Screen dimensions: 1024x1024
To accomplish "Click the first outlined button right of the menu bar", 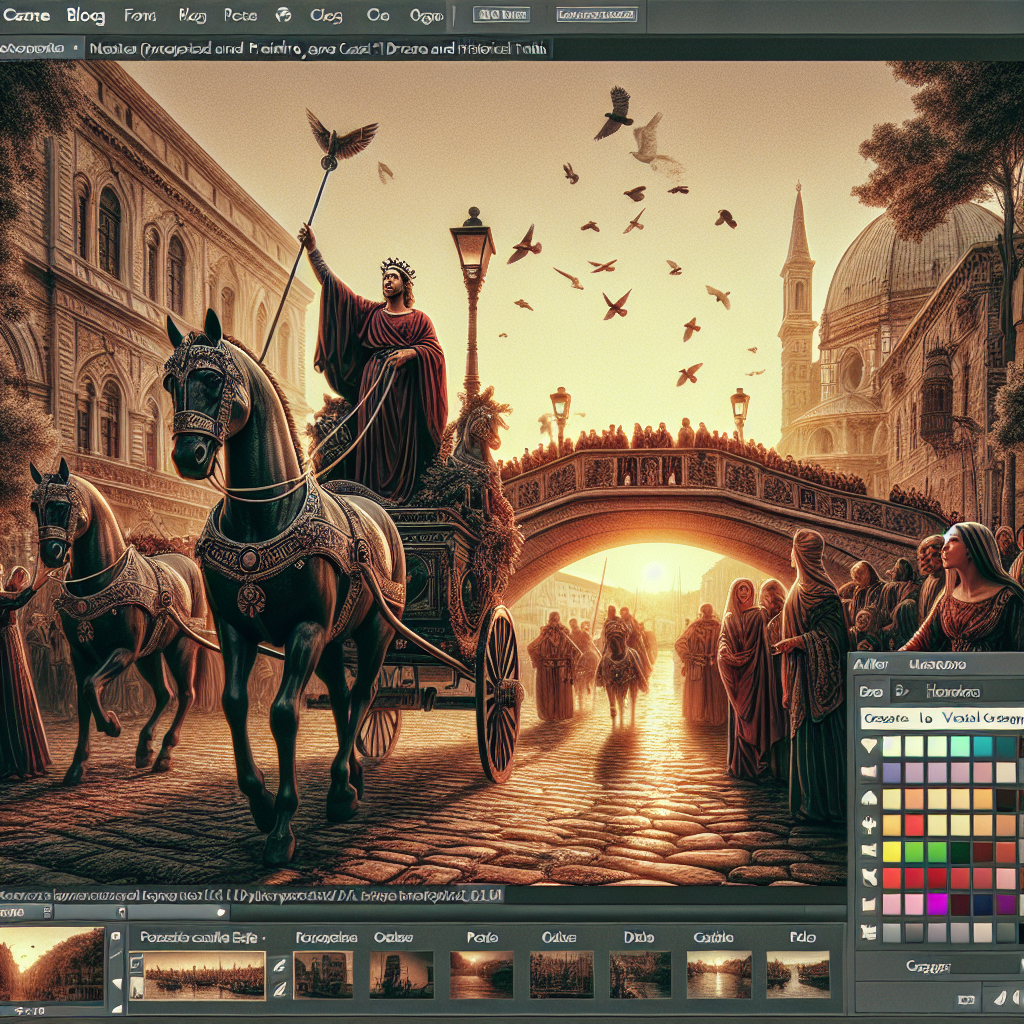I will click(500, 15).
